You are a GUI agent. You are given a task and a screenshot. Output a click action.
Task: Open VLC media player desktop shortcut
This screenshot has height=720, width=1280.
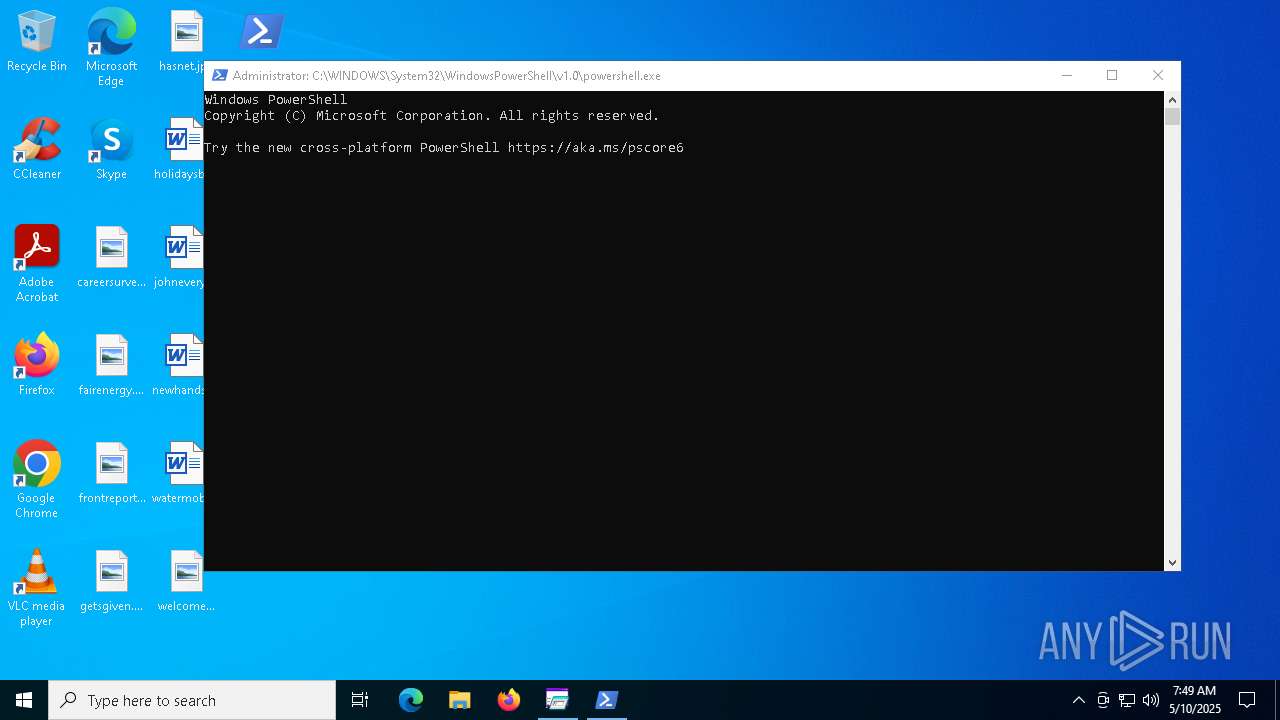tap(37, 588)
